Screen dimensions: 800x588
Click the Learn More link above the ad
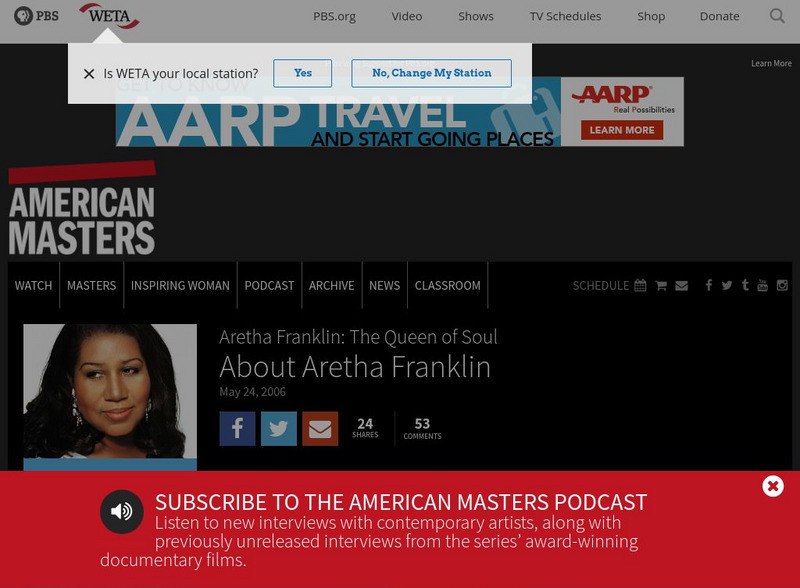click(771, 63)
